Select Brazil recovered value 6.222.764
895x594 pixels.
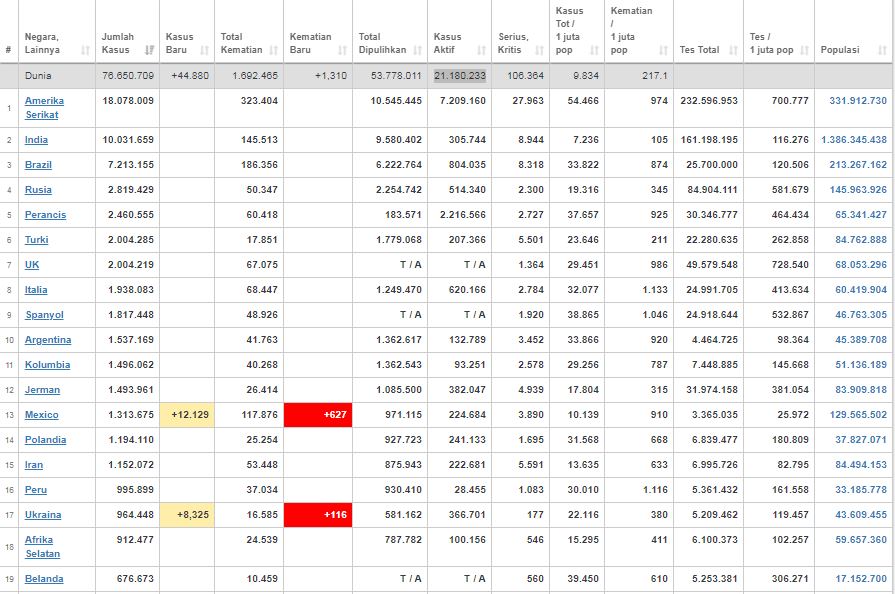click(398, 165)
